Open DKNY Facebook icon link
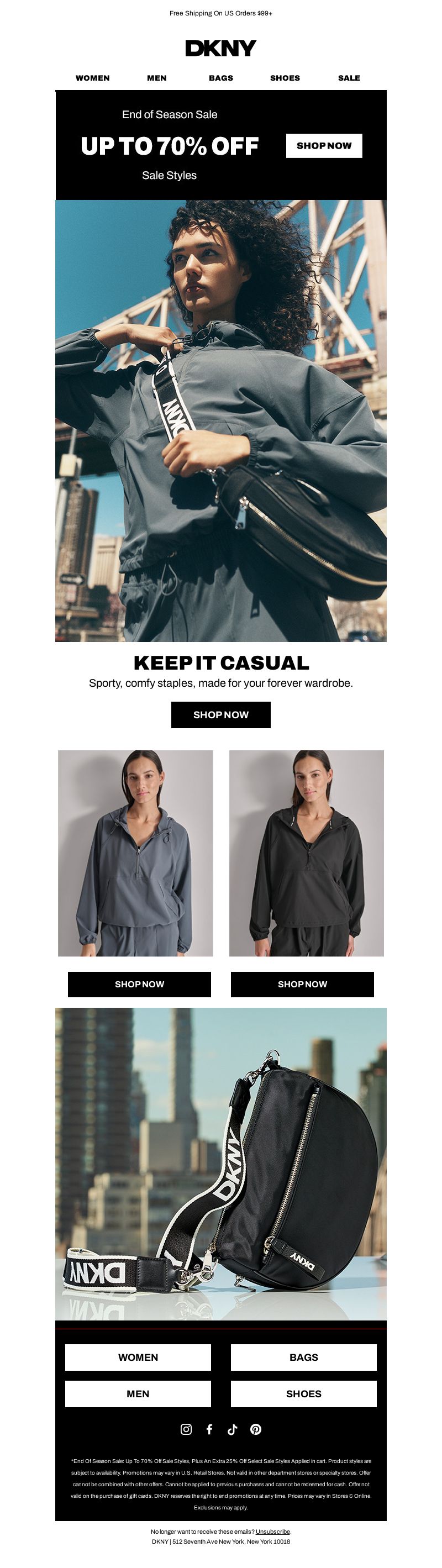 tap(209, 1429)
